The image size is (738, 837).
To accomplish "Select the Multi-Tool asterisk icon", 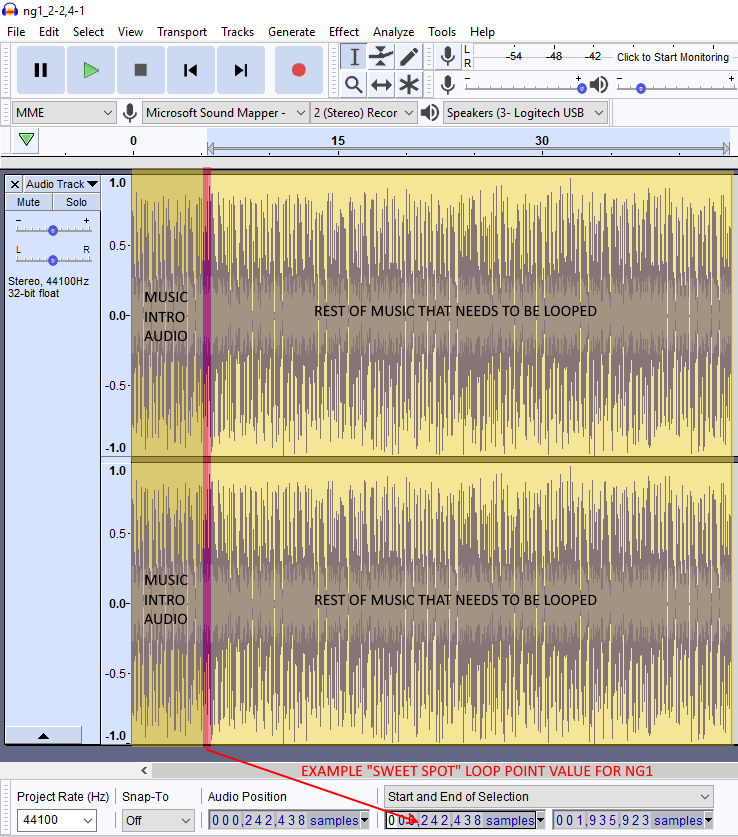I will coord(409,84).
